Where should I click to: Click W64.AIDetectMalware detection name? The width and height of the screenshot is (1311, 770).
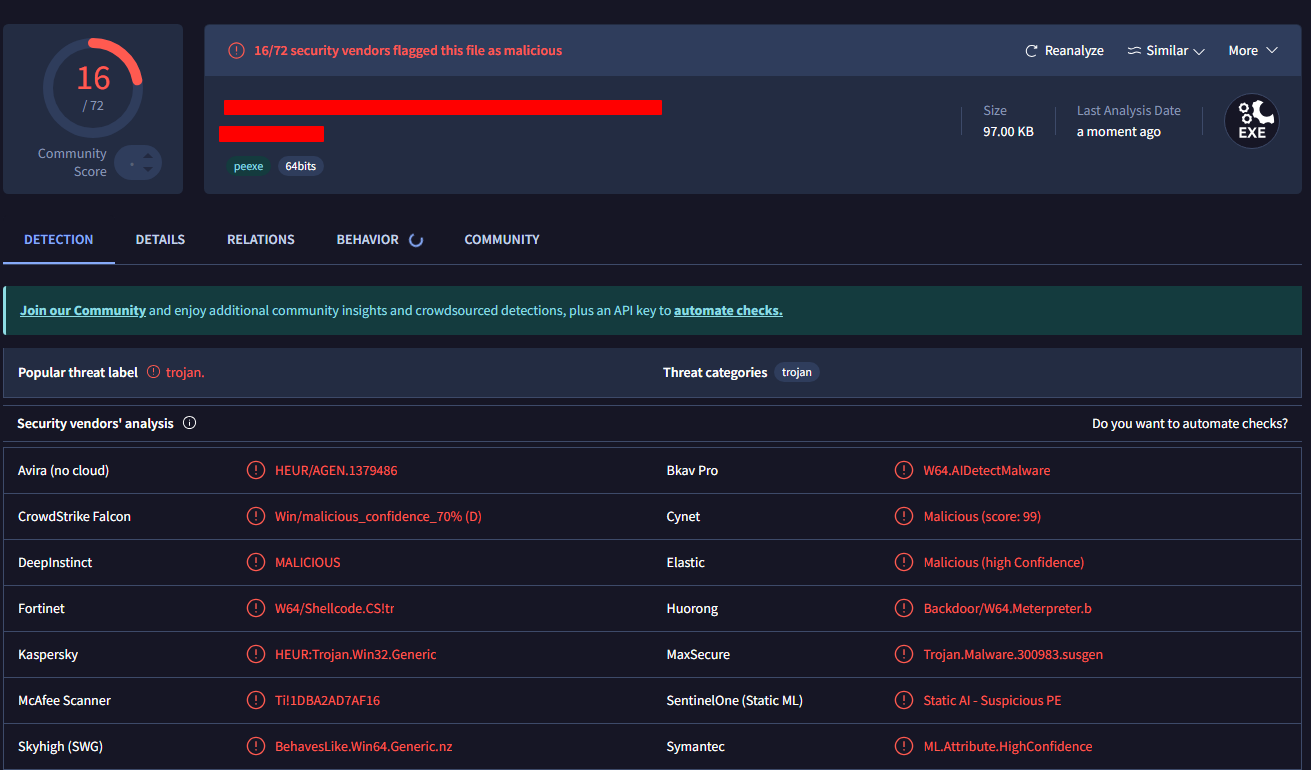[x=987, y=470]
